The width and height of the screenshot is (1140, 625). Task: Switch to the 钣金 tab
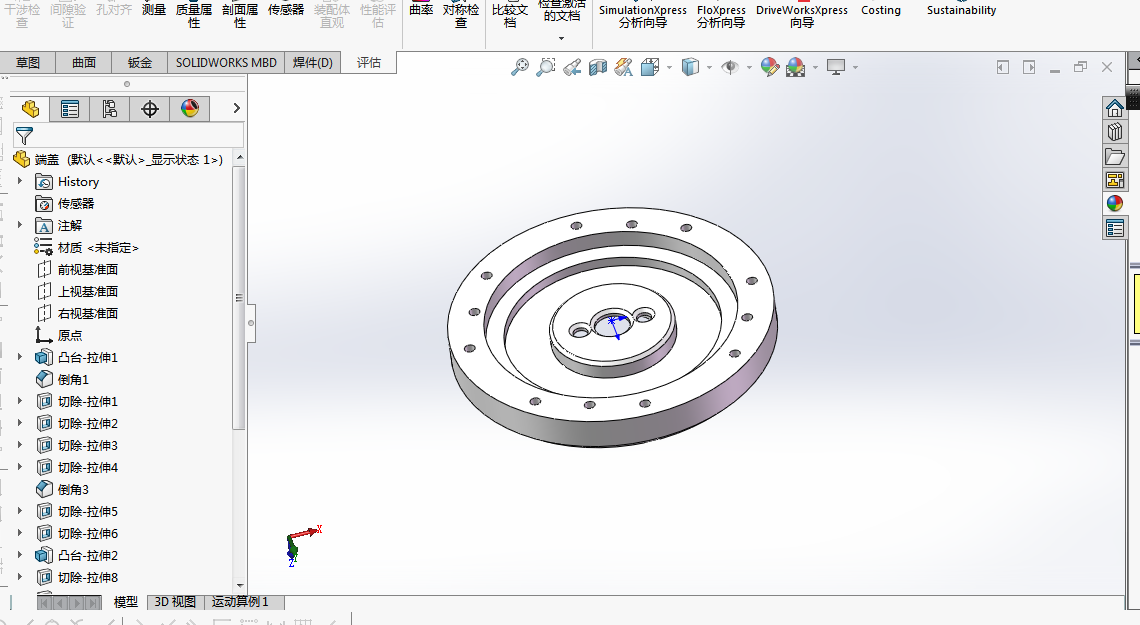(x=140, y=62)
